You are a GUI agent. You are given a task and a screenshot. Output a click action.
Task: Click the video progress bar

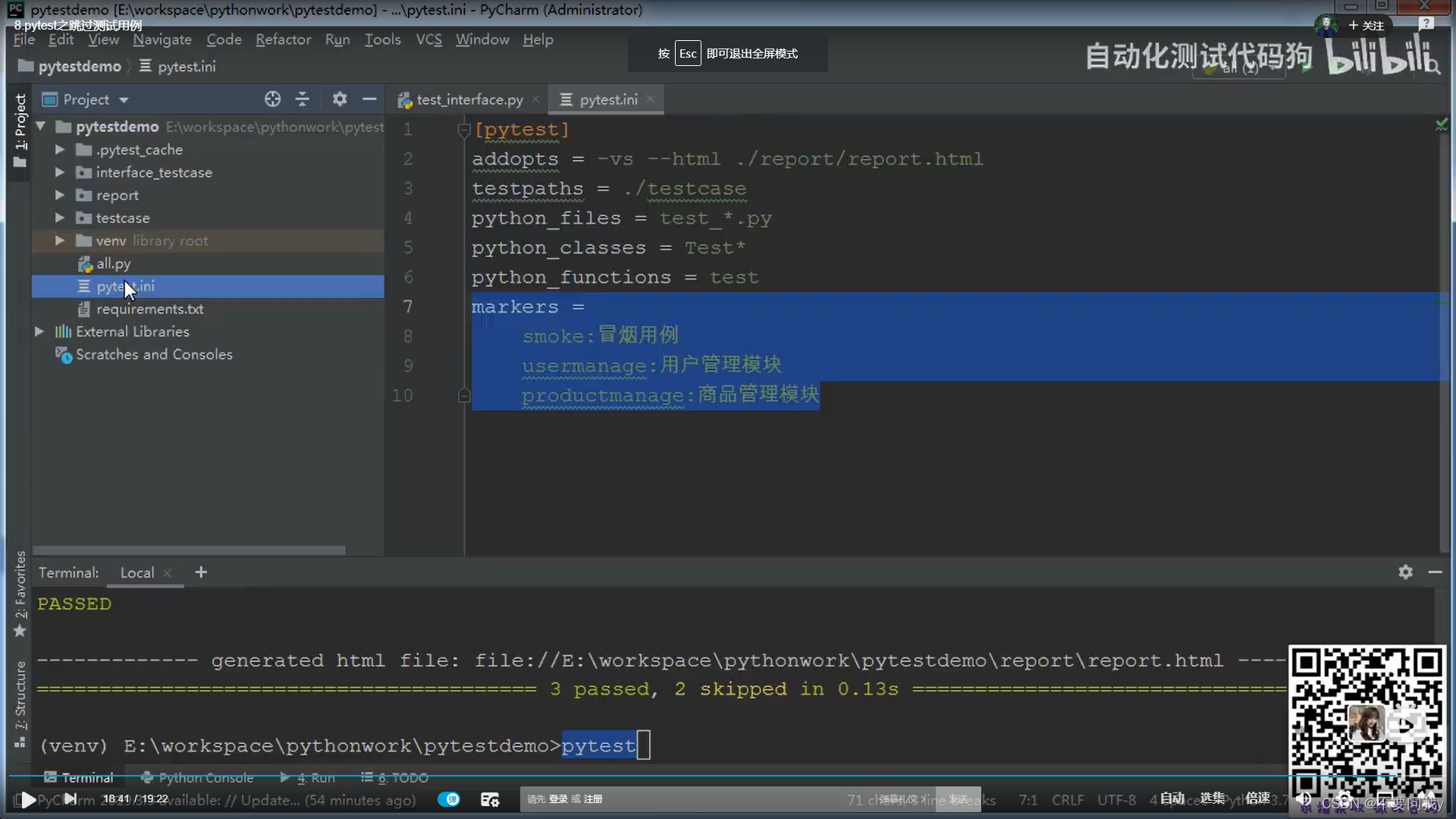coord(682,776)
